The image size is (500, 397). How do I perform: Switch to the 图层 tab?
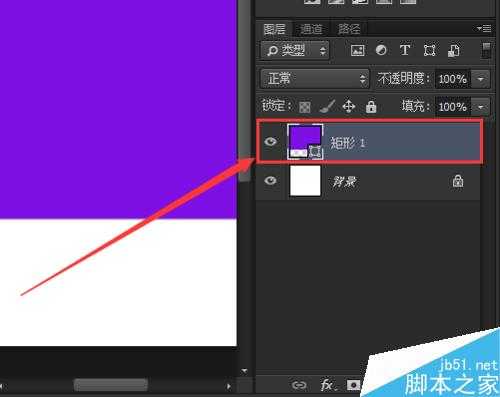click(274, 29)
